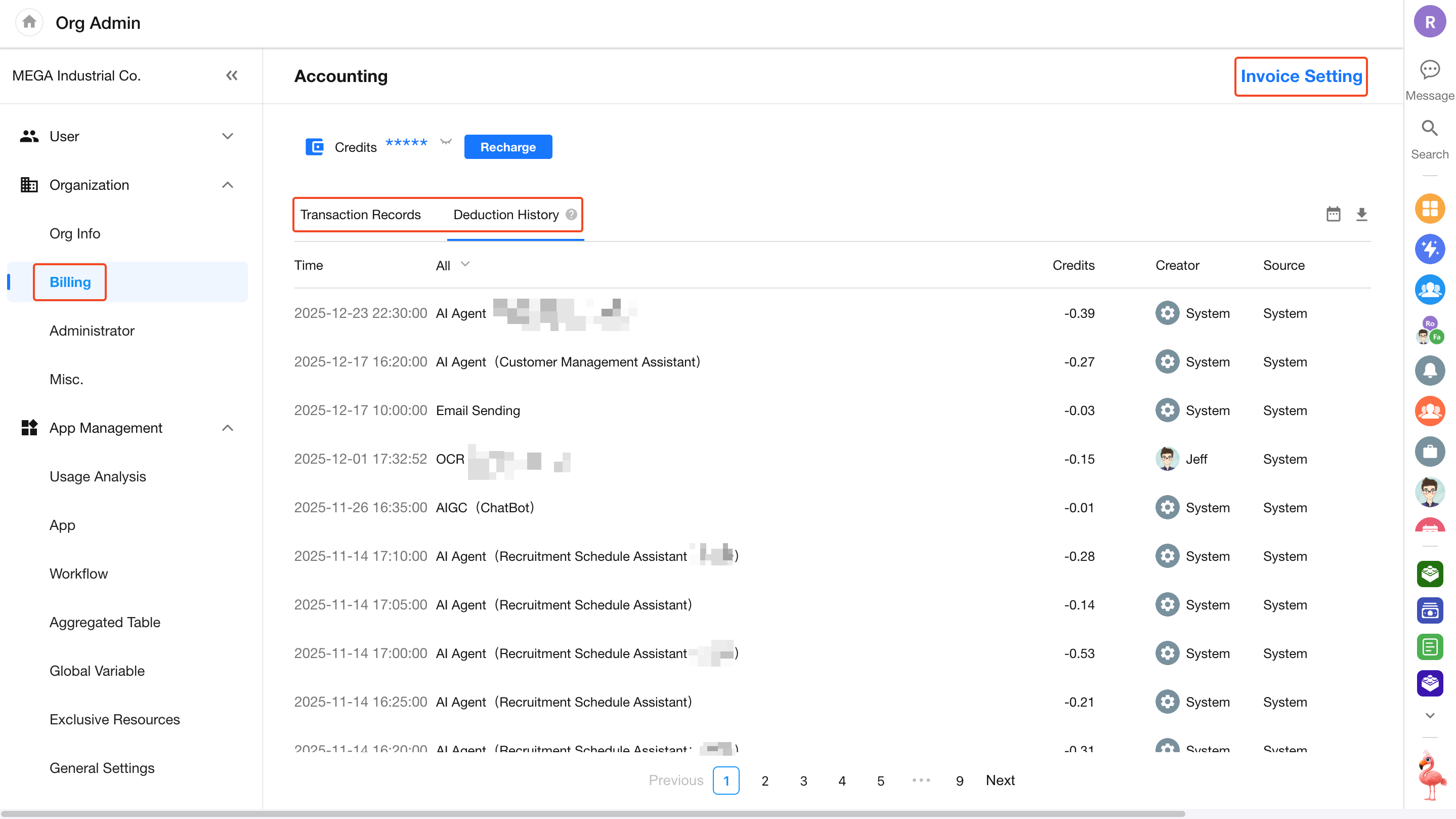Reveal hidden credits with the eye toggle
1456x819 pixels.
tap(446, 142)
